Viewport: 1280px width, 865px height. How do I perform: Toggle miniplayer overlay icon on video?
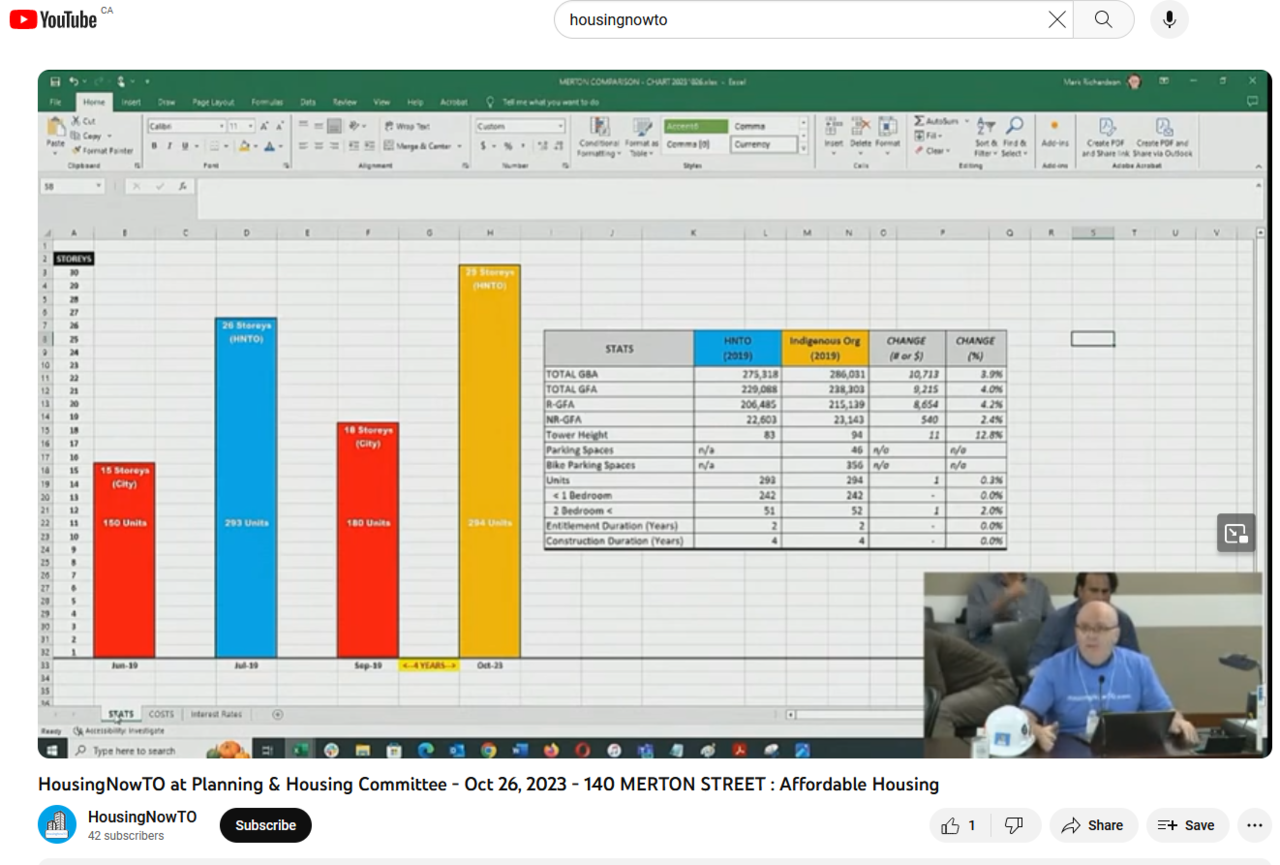[x=1236, y=533]
